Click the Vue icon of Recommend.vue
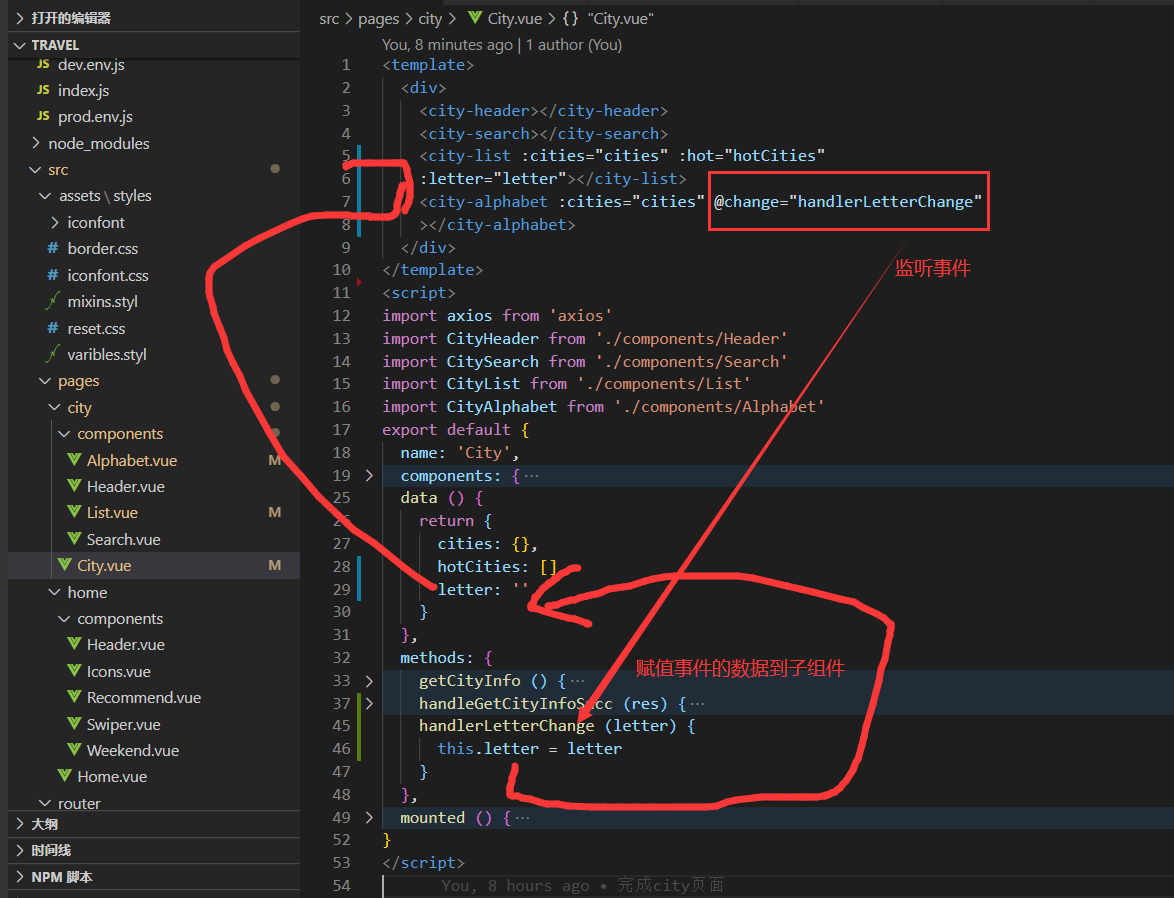1174x898 pixels. (74, 697)
